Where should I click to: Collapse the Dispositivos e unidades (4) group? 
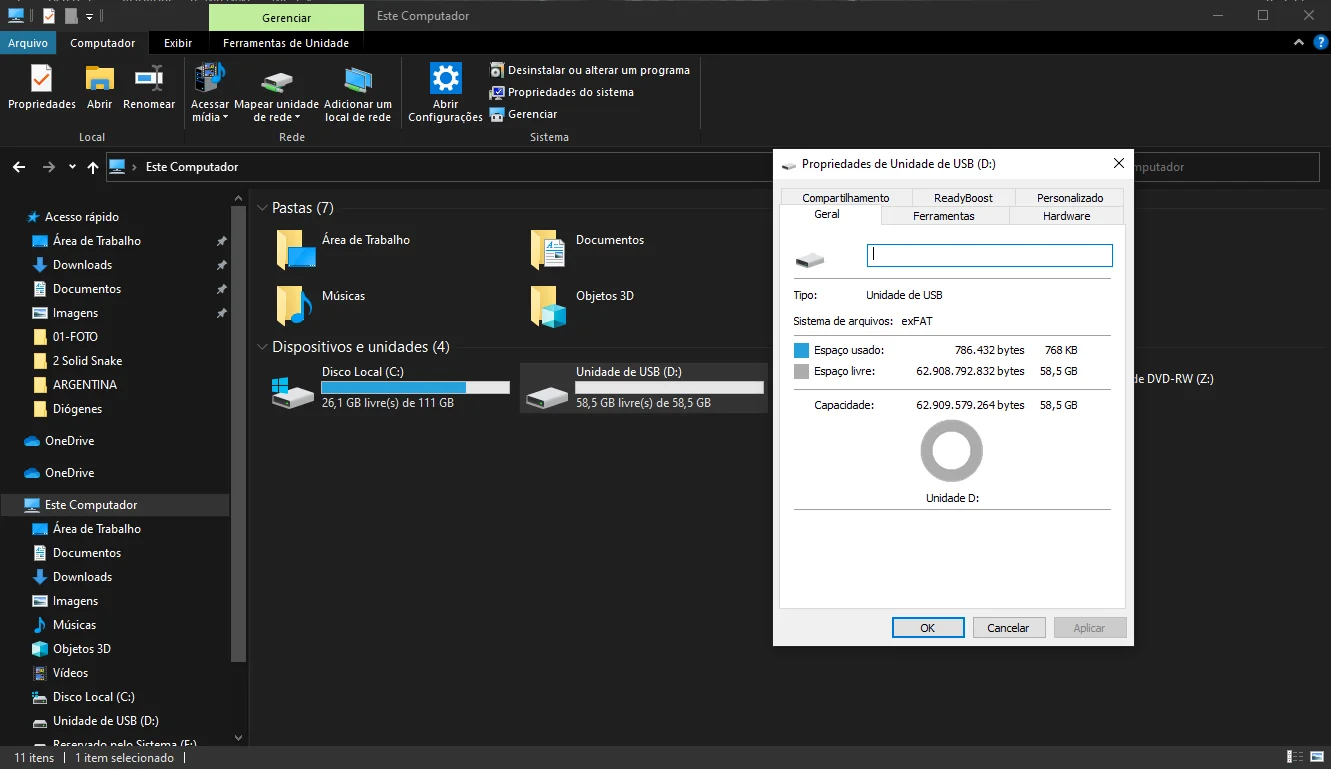tap(262, 347)
